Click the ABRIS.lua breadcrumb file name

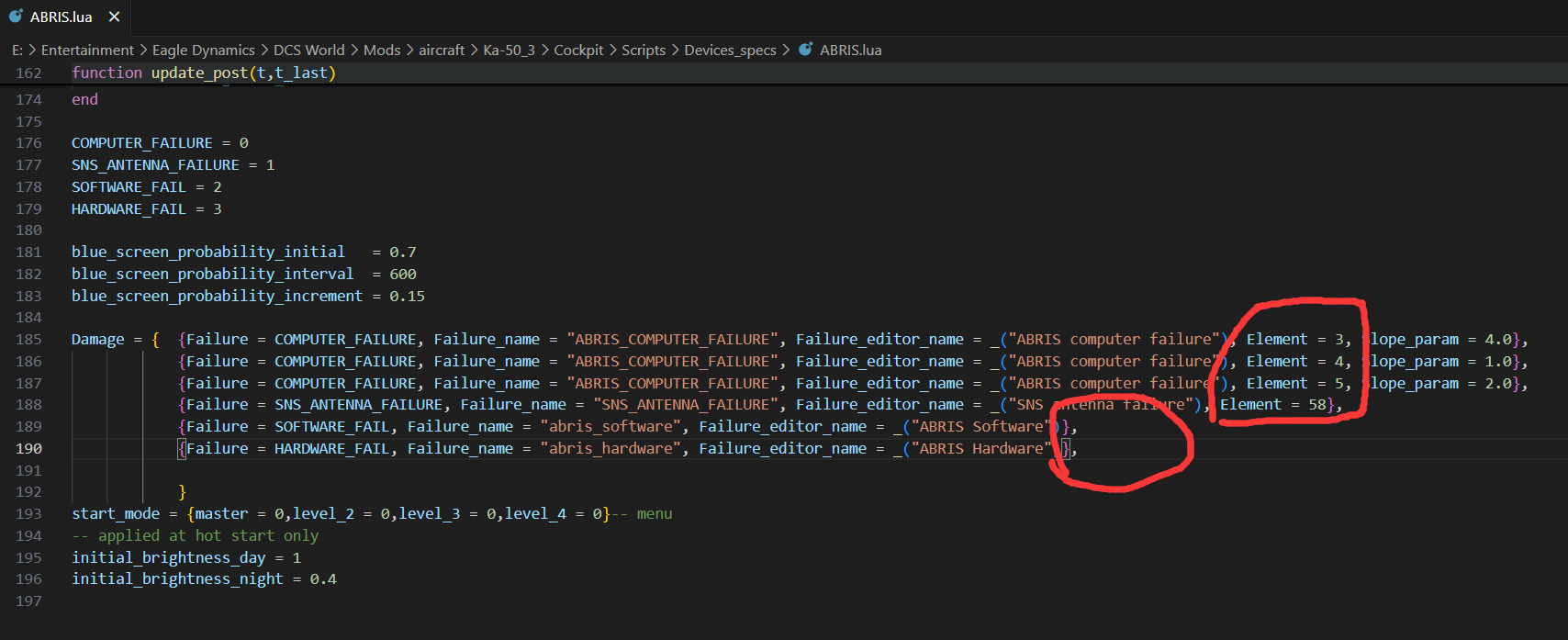[x=851, y=50]
